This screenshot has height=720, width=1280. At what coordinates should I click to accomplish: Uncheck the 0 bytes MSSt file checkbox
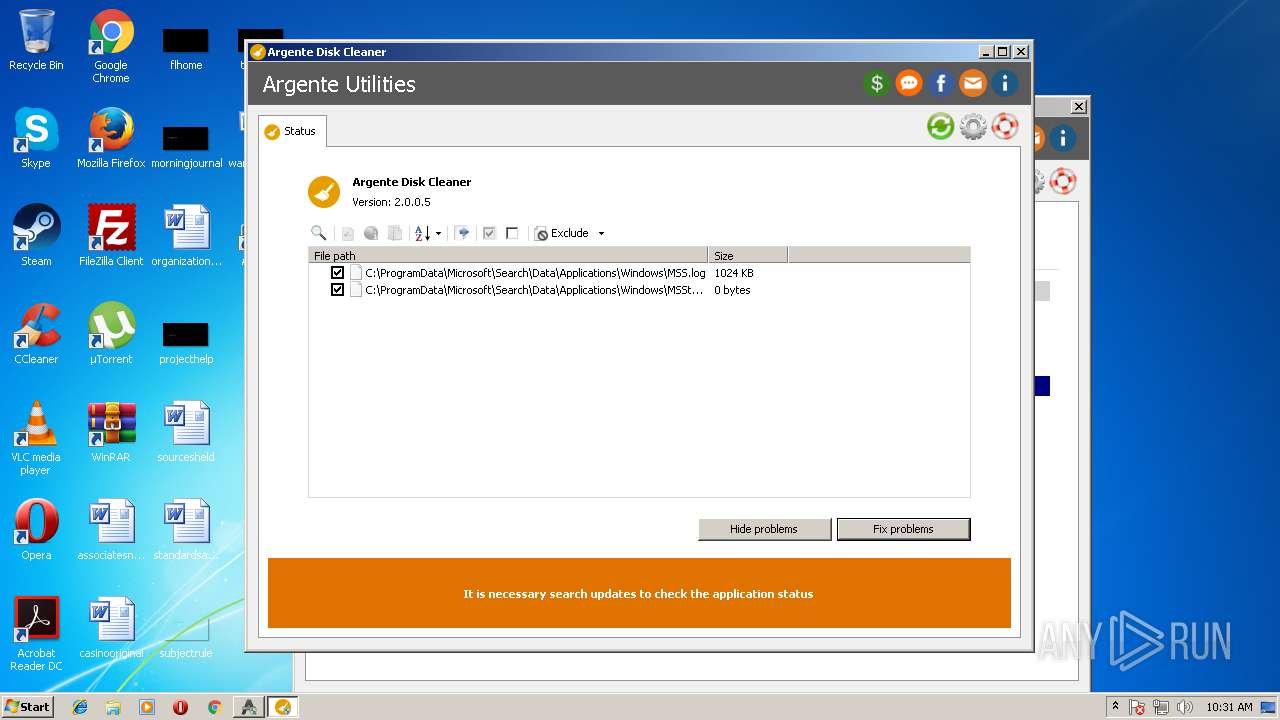tap(337, 290)
